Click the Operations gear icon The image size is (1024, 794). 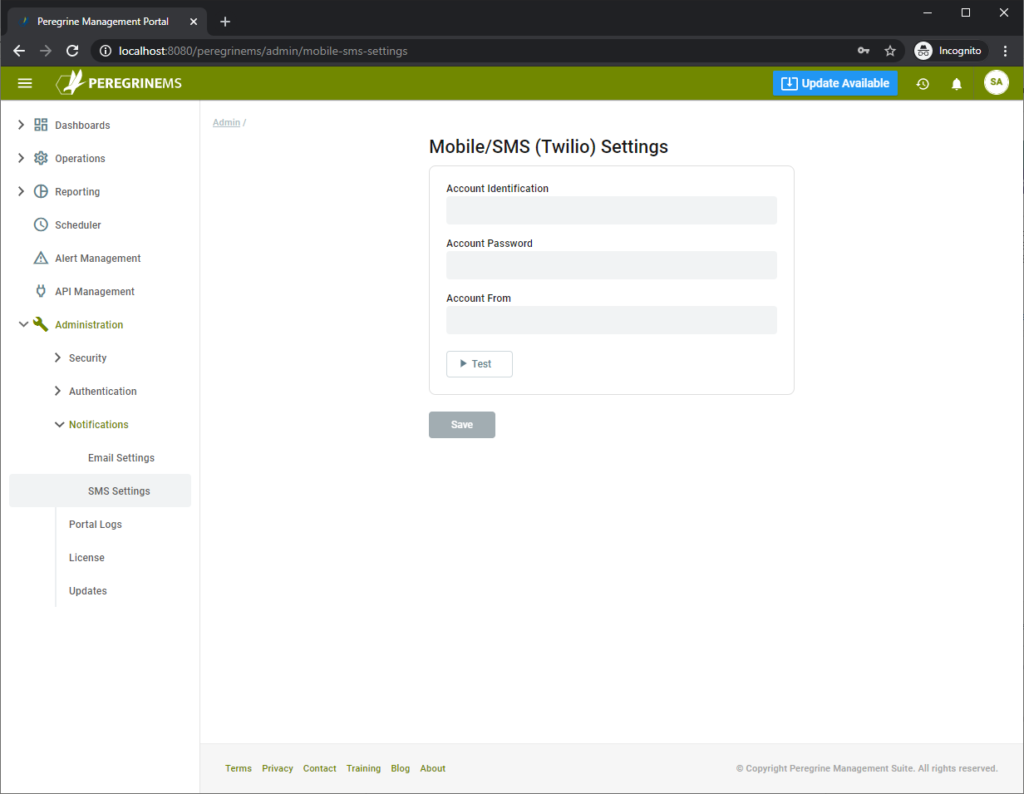[40, 158]
